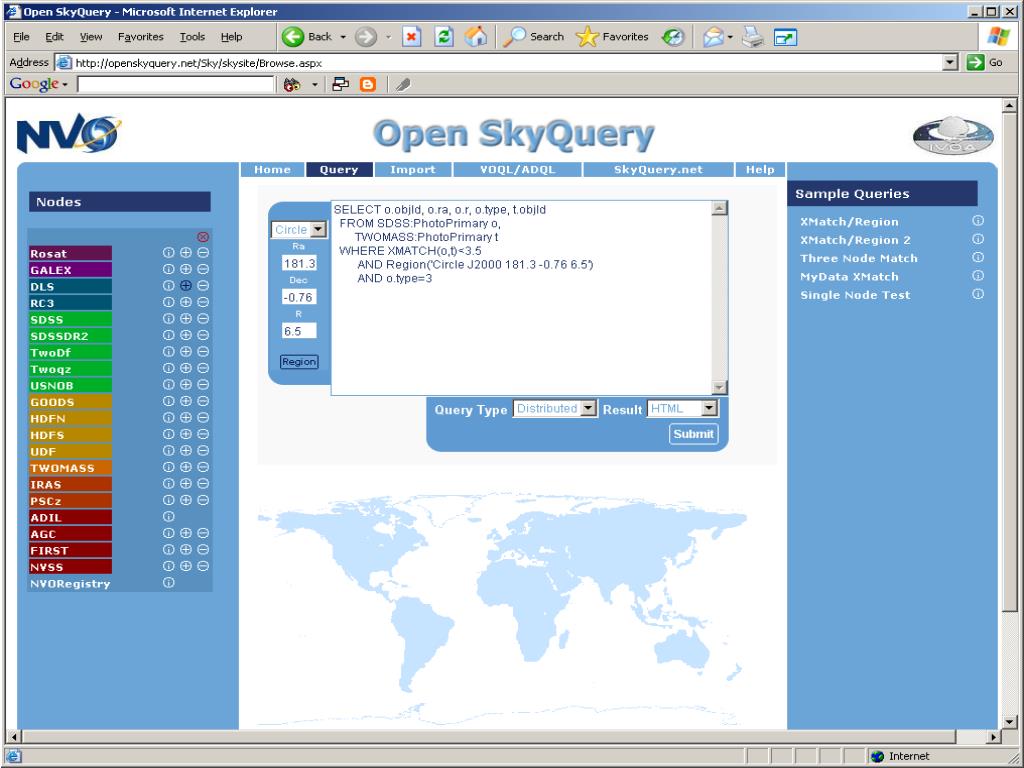
Task: Select the SDSSDR2 node label
Action: coord(70,336)
